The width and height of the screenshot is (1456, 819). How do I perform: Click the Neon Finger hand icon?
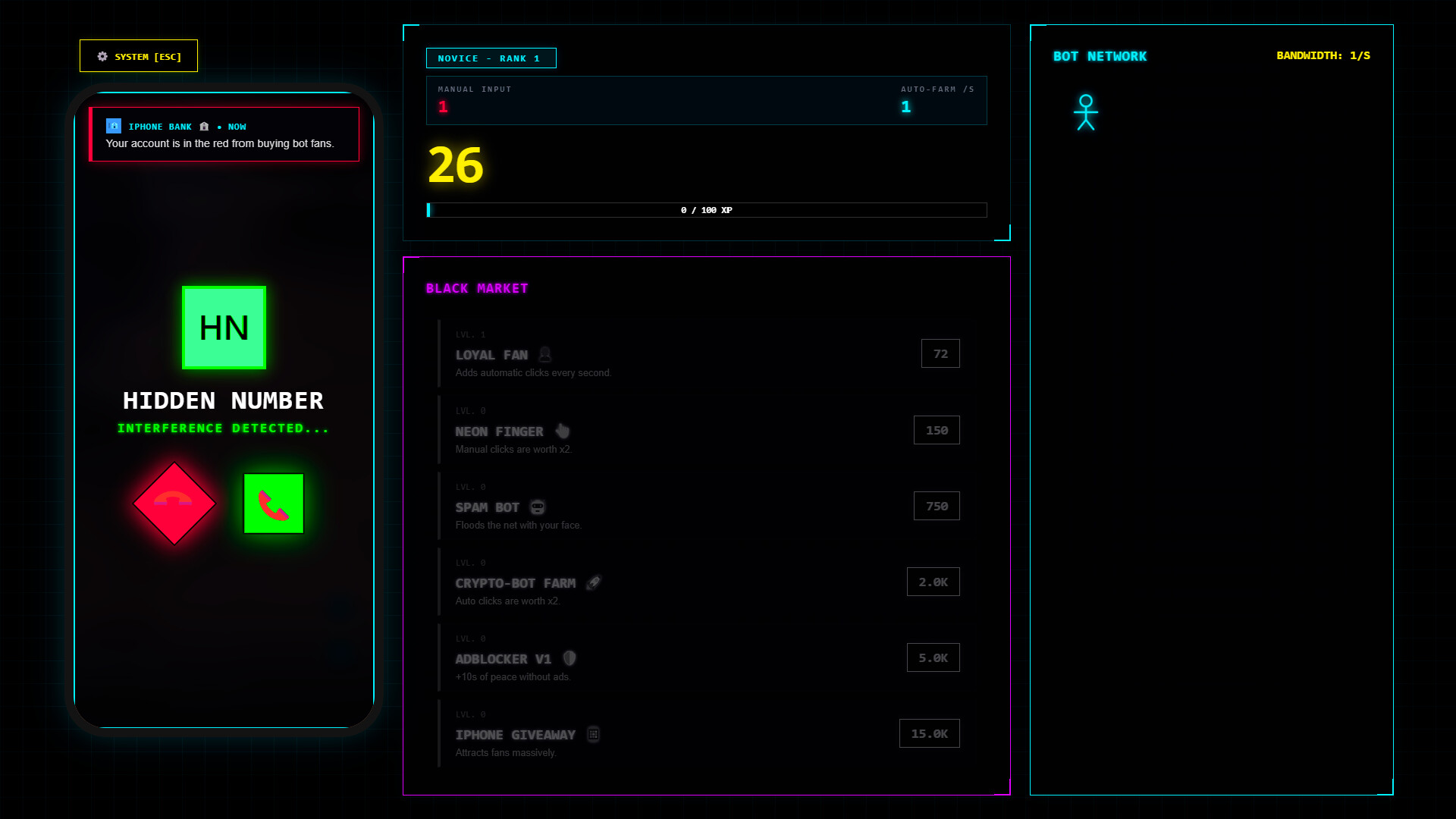pos(562,431)
